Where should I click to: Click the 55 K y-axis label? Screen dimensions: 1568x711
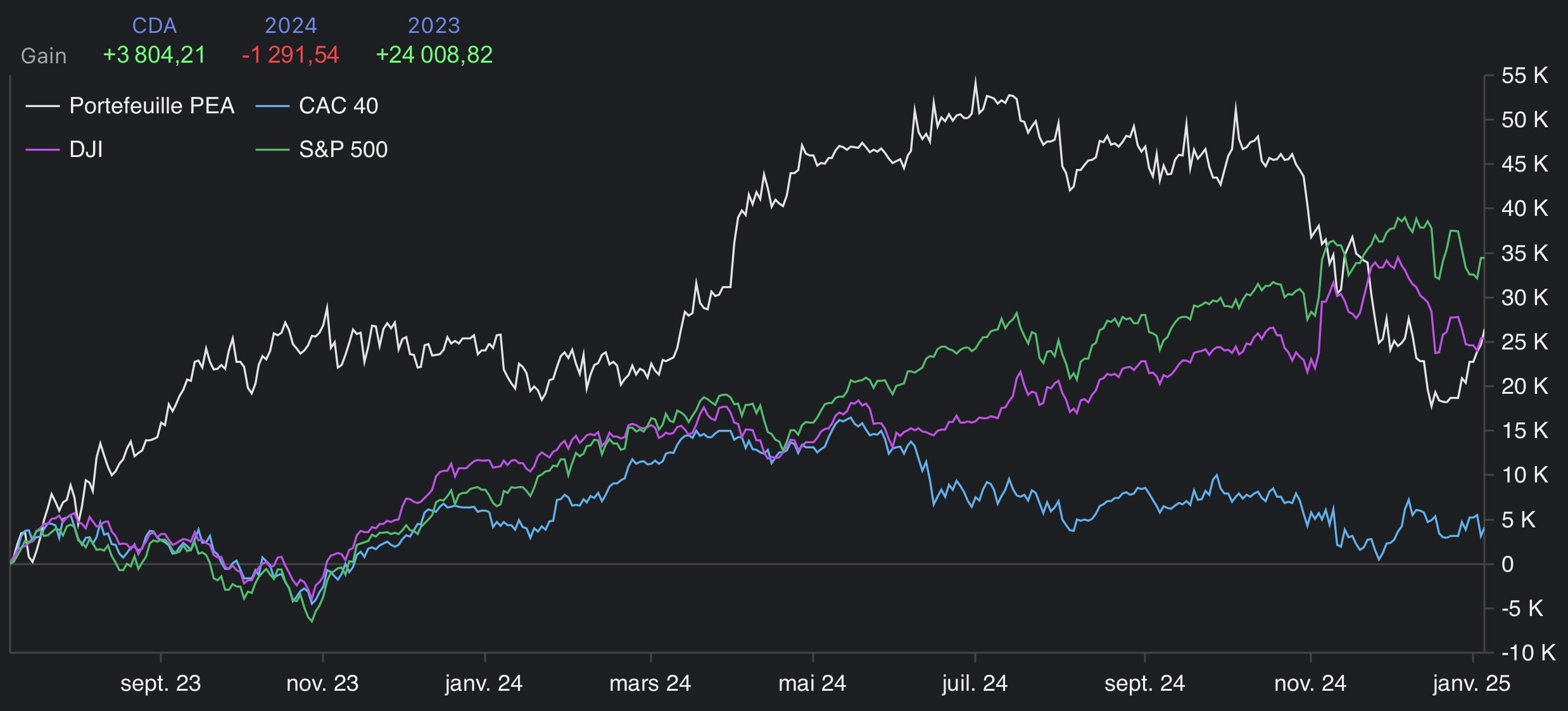tap(1524, 75)
